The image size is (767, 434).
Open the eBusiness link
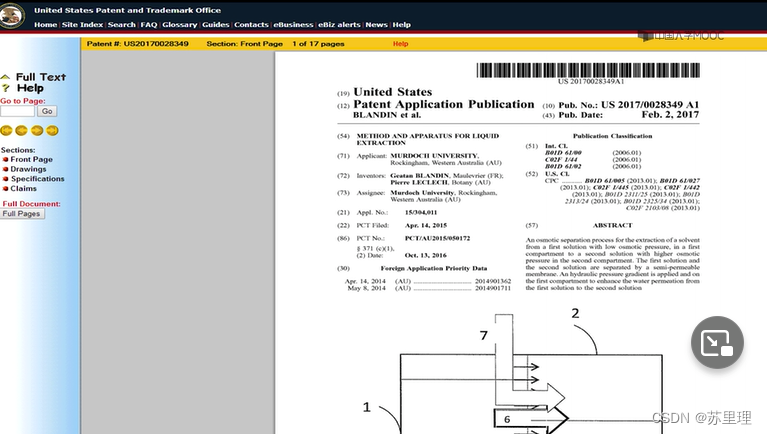coord(293,24)
